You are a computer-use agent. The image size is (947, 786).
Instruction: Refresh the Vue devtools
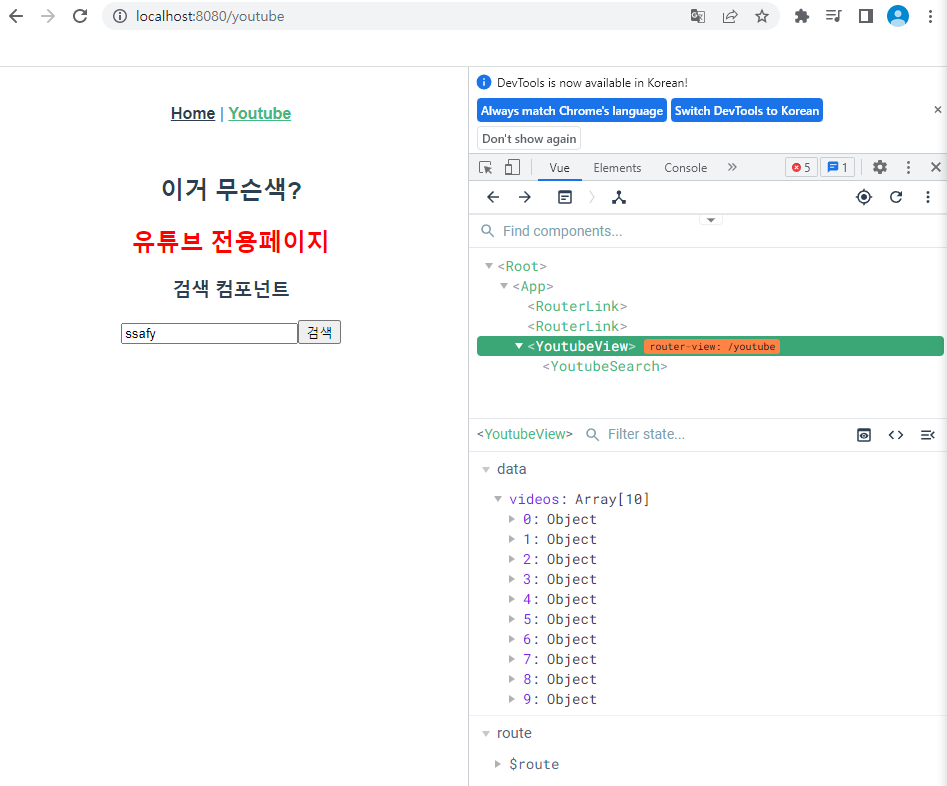point(896,197)
